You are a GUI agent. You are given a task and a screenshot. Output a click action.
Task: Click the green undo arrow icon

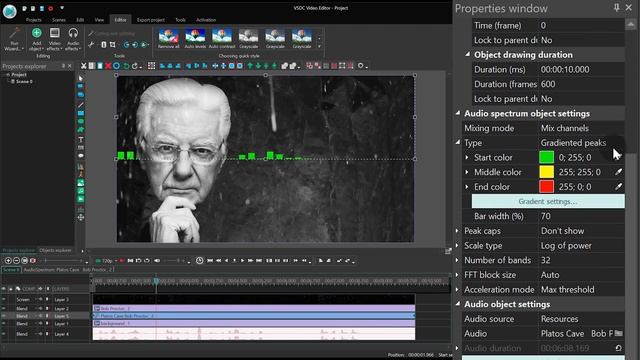pyautogui.click(x=126, y=66)
